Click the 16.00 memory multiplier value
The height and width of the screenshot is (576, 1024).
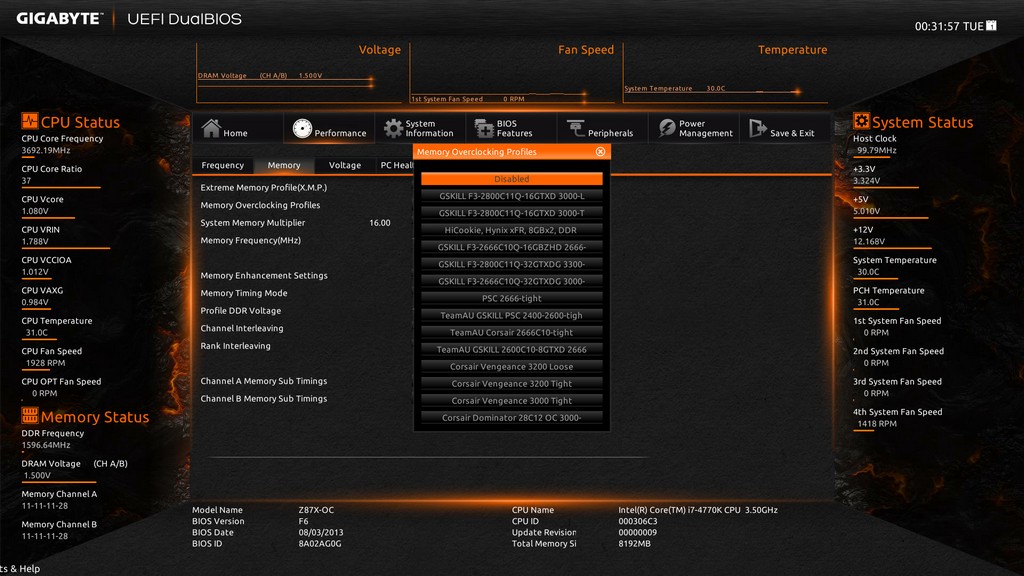[x=379, y=223]
